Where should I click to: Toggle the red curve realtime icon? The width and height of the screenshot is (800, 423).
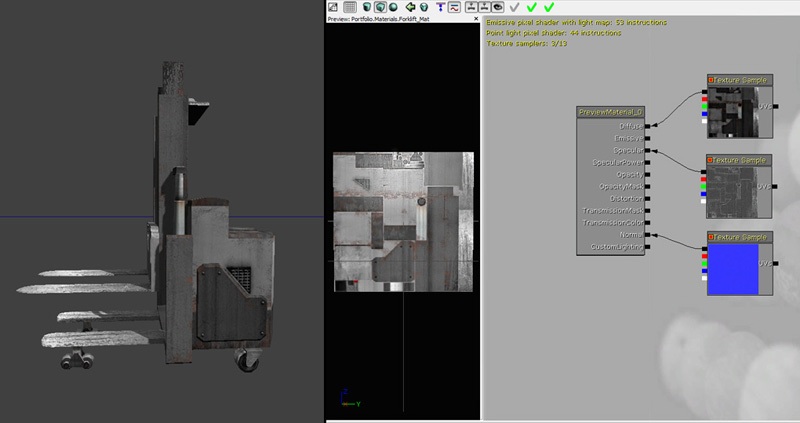(x=453, y=7)
